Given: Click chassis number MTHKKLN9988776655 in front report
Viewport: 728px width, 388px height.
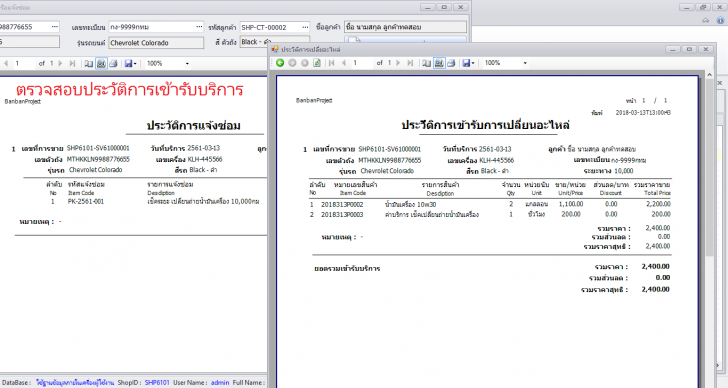Looking at the screenshot, I should (x=390, y=160).
